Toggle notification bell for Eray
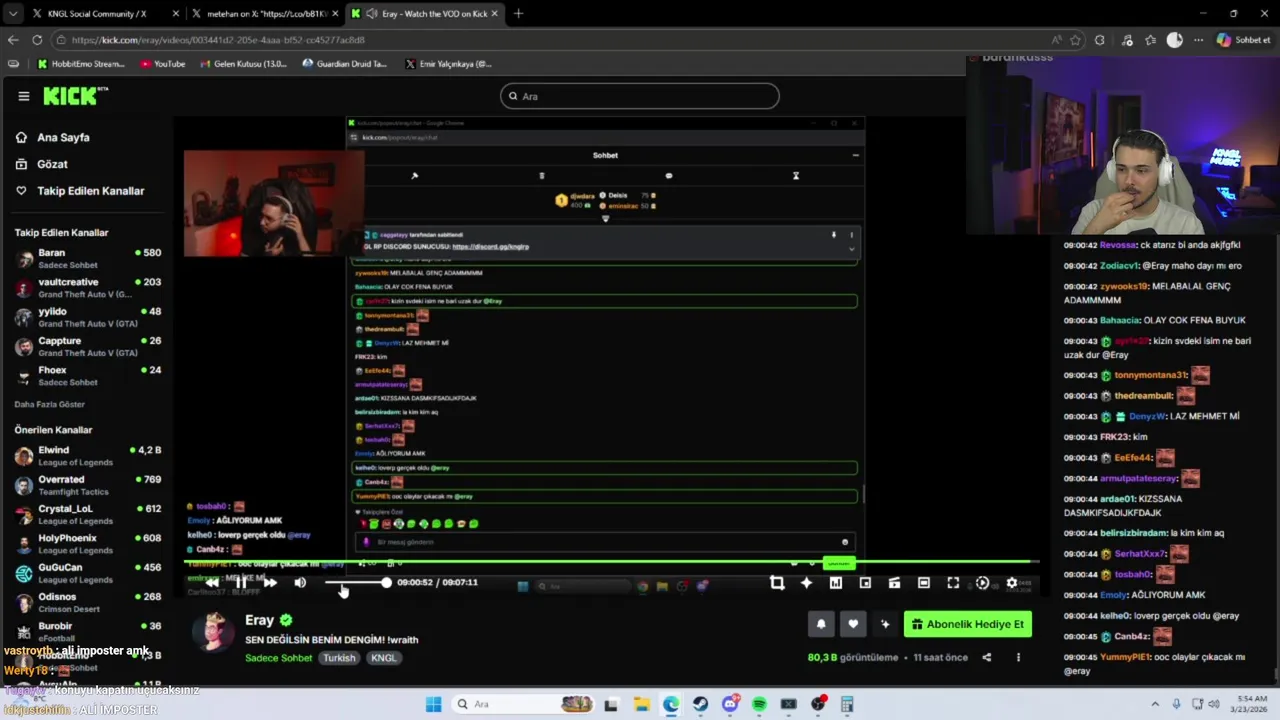 pyautogui.click(x=821, y=624)
